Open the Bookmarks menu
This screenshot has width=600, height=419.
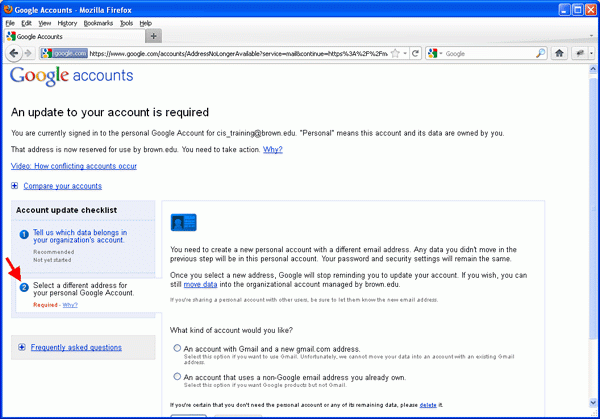tap(98, 23)
